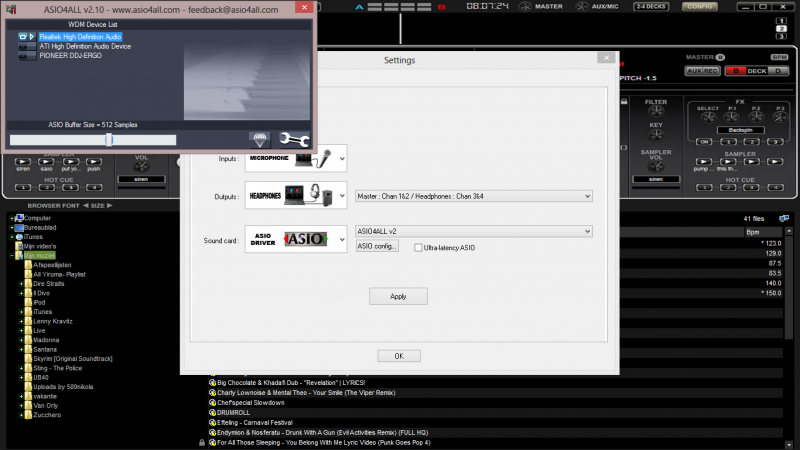Click the ASIO4ALL diamond load-defaults icon
Image resolution: width=800 pixels, height=450 pixels.
click(260, 139)
